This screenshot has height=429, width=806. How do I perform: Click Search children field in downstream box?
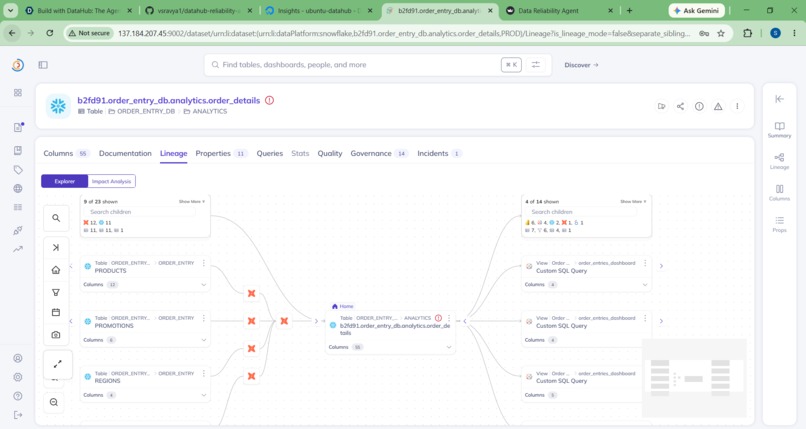click(x=581, y=212)
